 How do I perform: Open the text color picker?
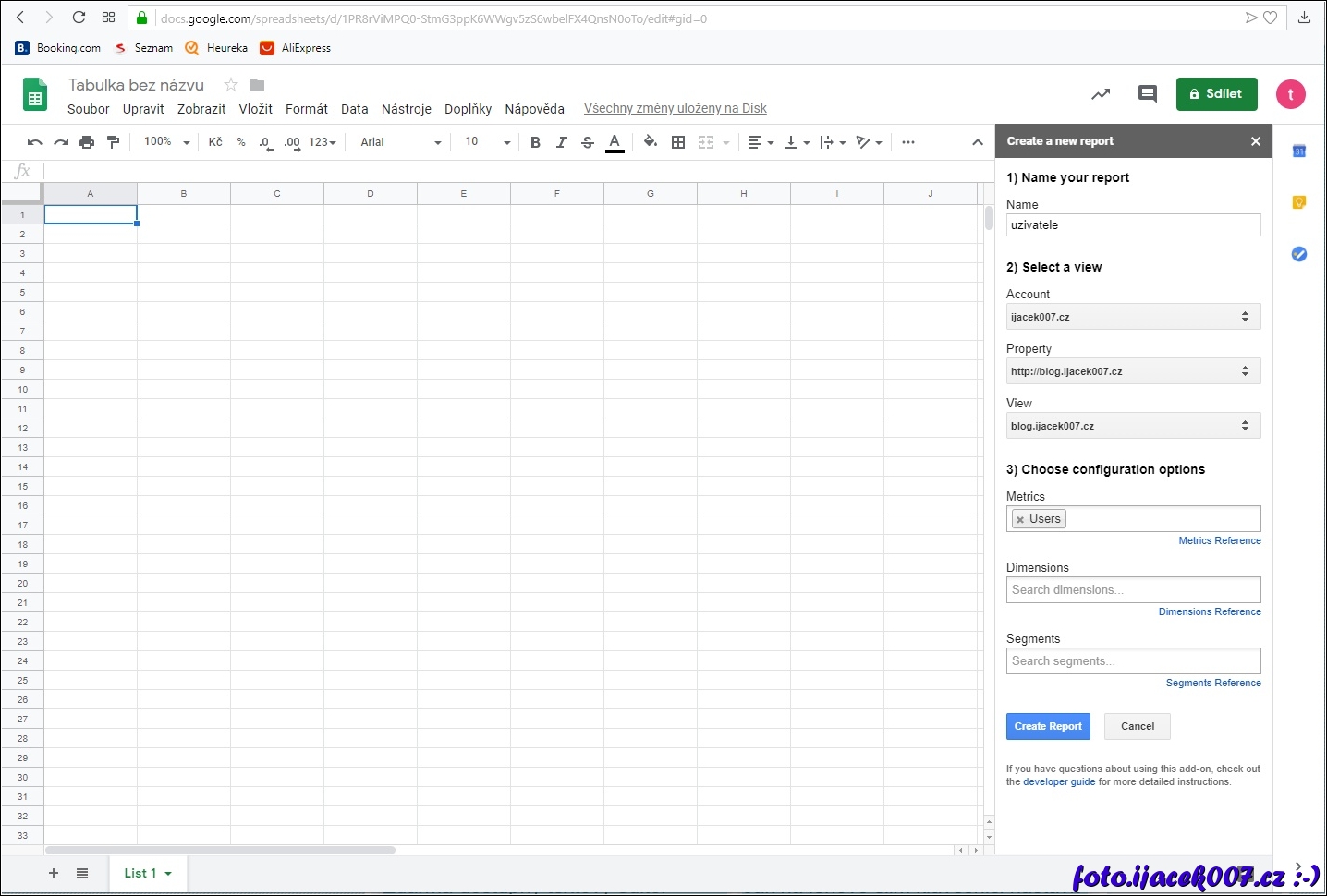pyautogui.click(x=615, y=142)
